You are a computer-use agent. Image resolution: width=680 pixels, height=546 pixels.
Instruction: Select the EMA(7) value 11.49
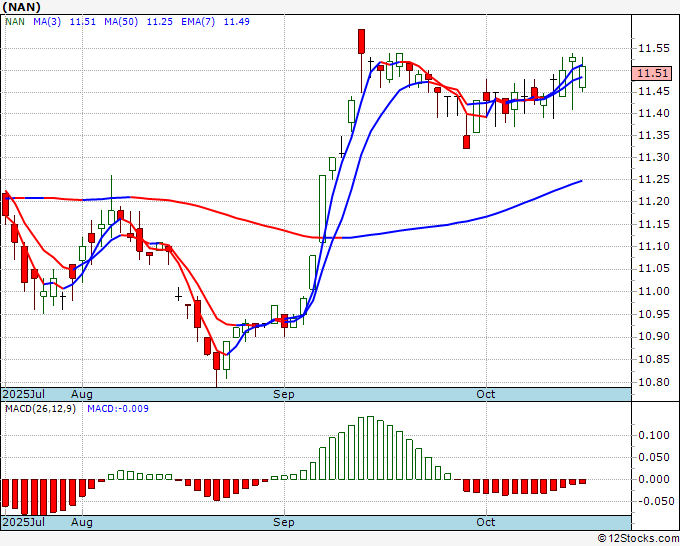237,22
